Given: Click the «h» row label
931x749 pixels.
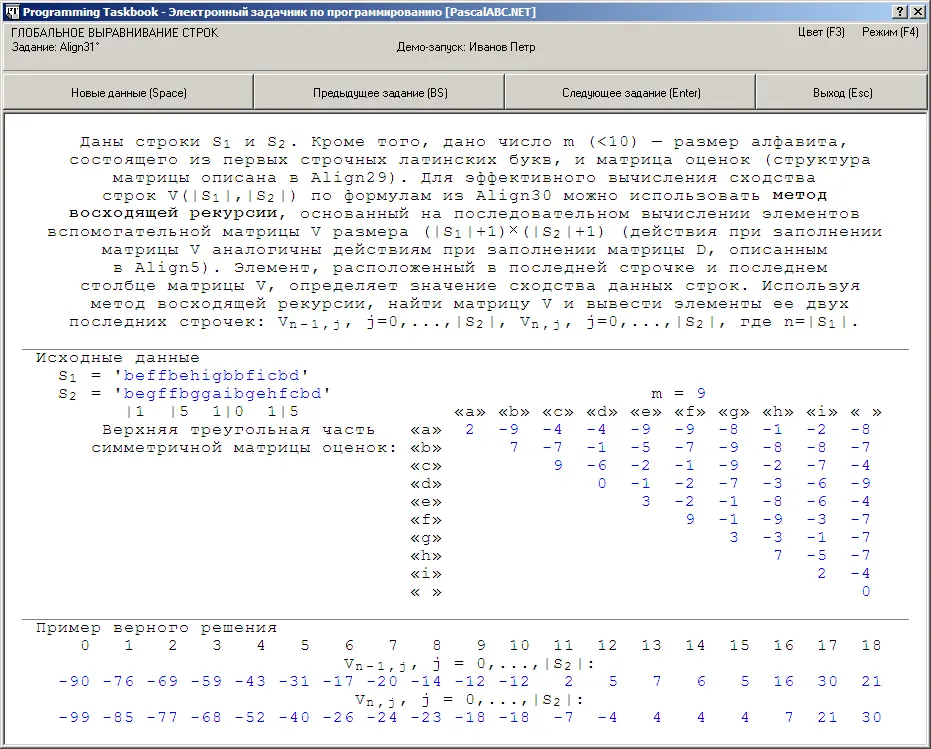Looking at the screenshot, I should (x=426, y=557).
